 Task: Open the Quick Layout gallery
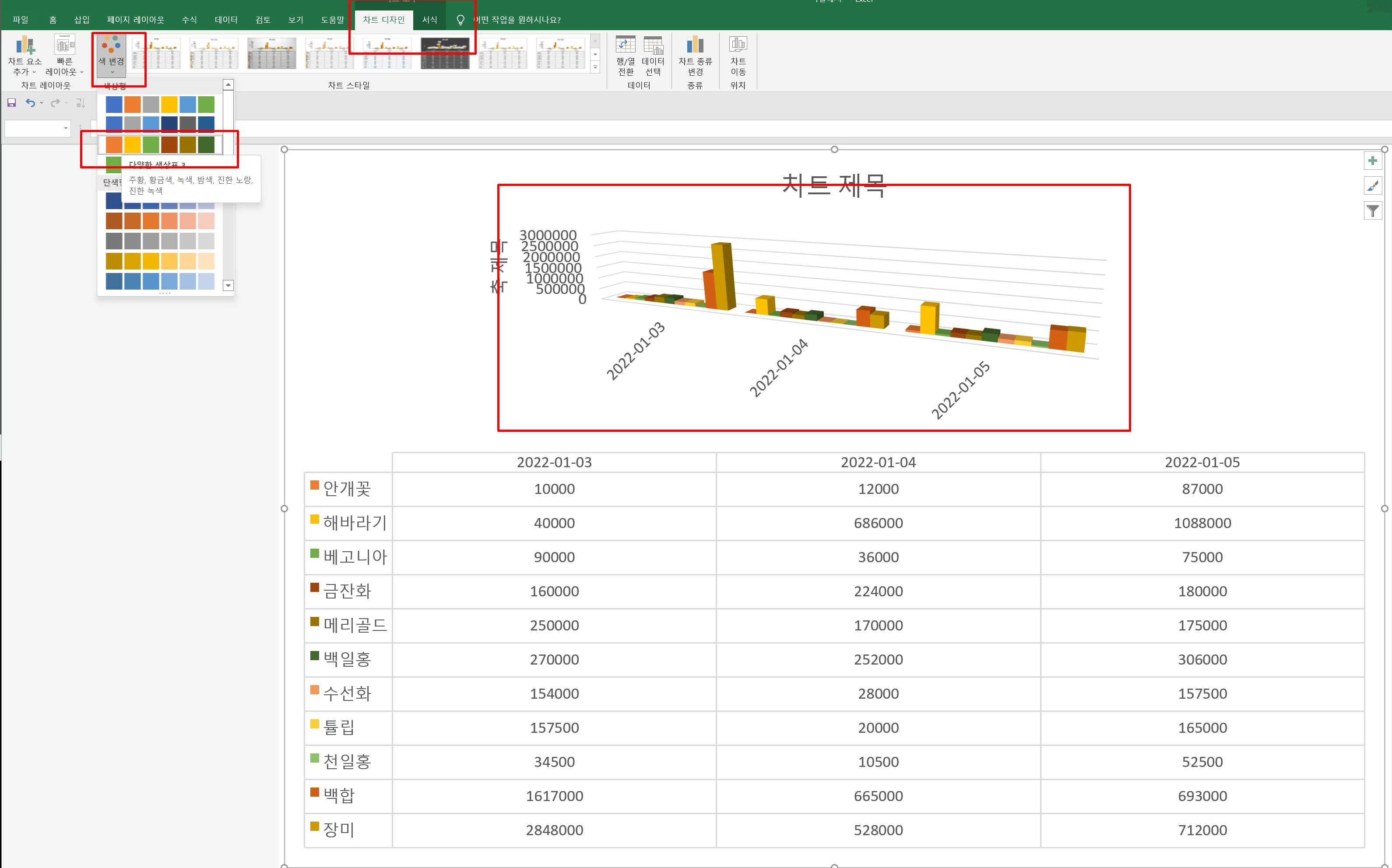click(64, 46)
